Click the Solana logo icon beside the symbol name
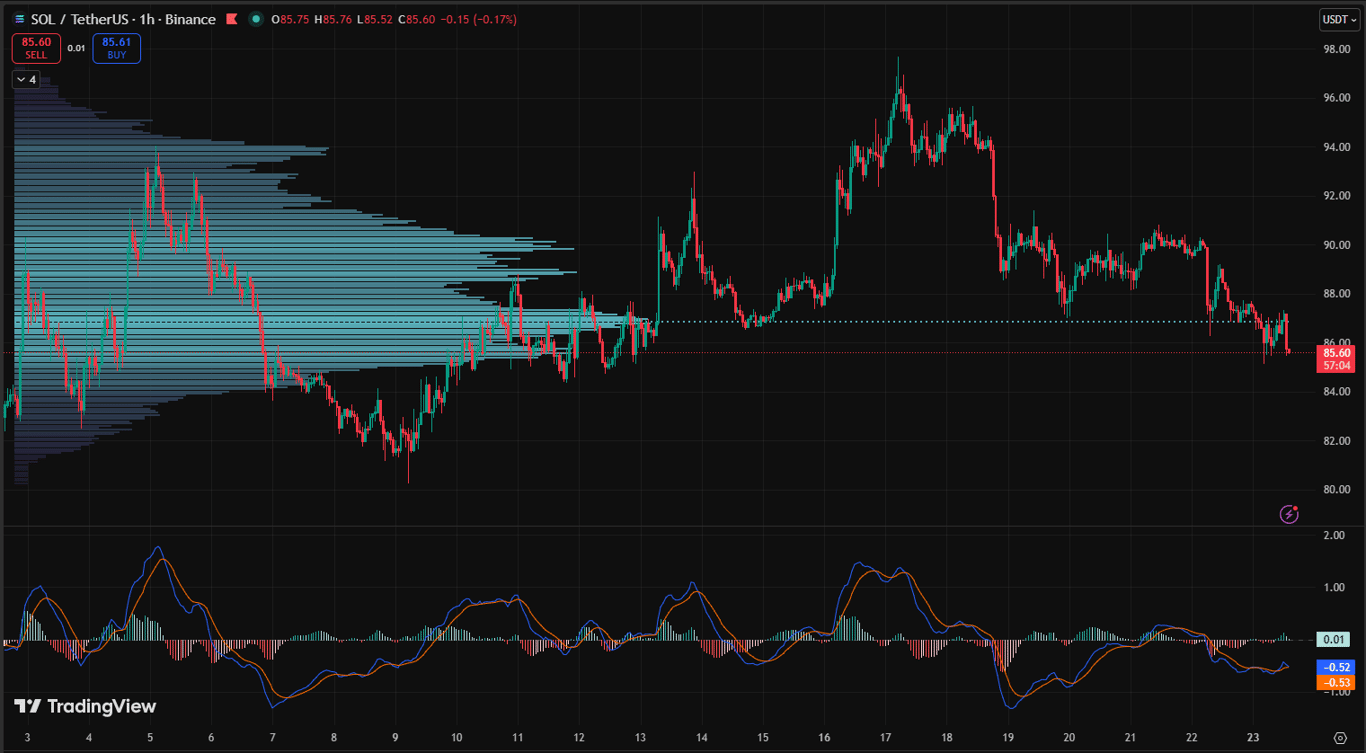The image size is (1366, 753). coord(19,19)
